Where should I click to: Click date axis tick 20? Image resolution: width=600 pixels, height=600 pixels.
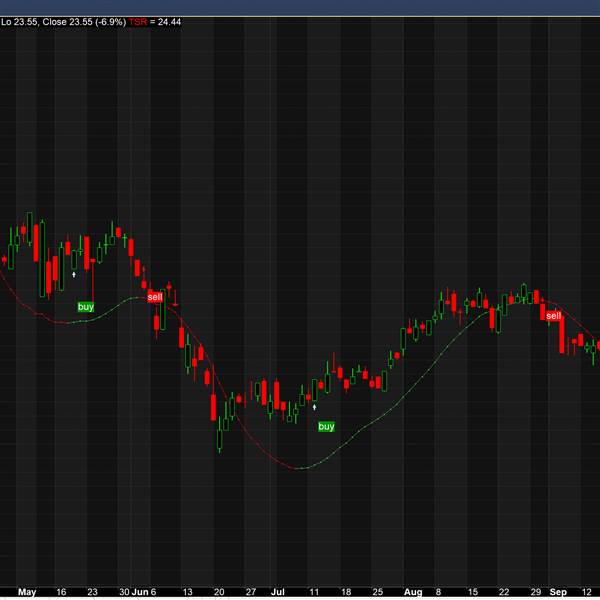(x=219, y=592)
